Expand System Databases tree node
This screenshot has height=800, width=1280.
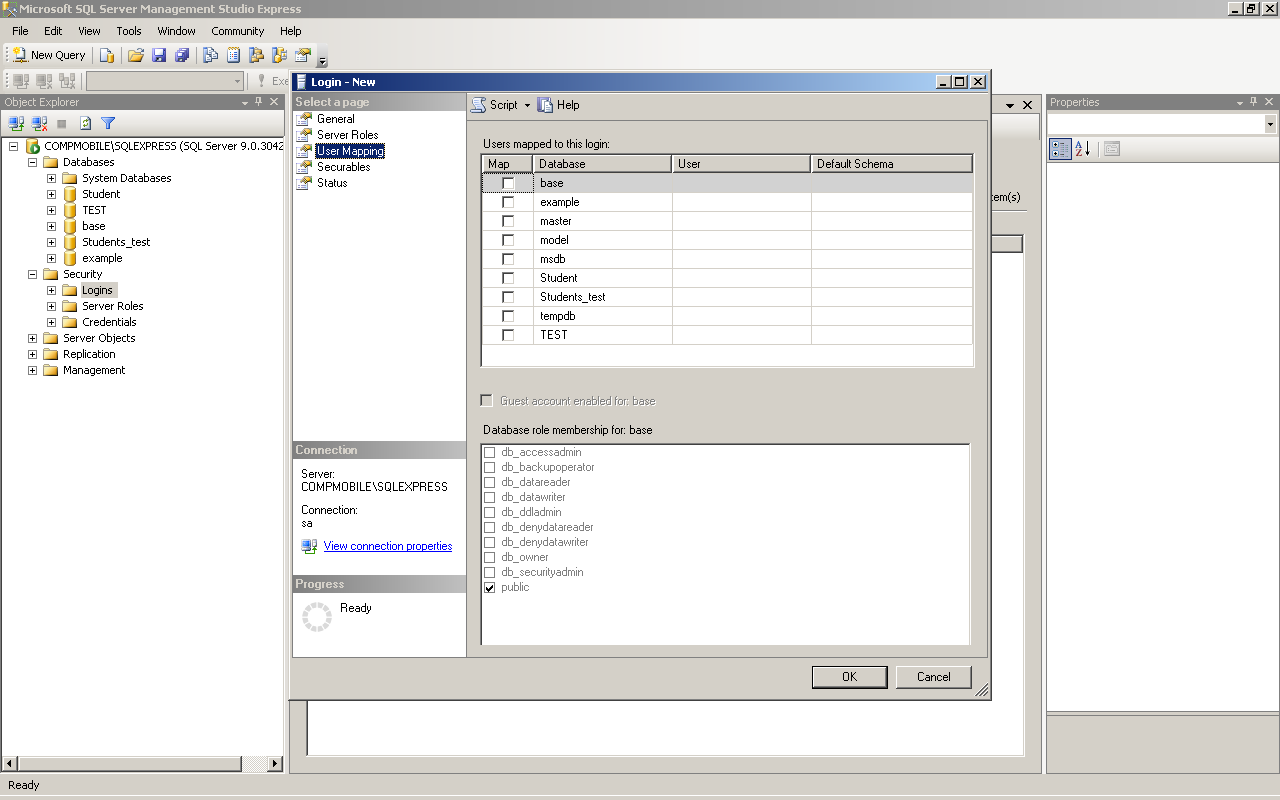pyautogui.click(x=51, y=178)
